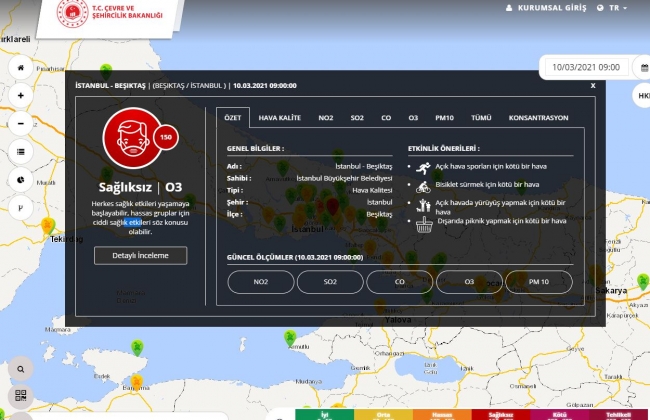
Task: Switch to the HAVA KALİTE tab
Action: tap(279, 117)
